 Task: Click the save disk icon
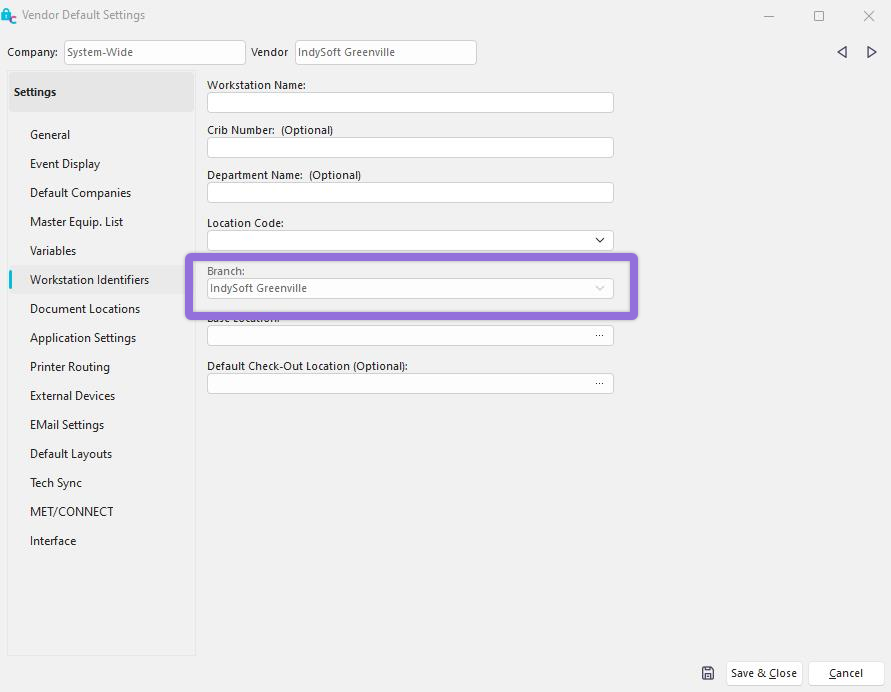708,673
